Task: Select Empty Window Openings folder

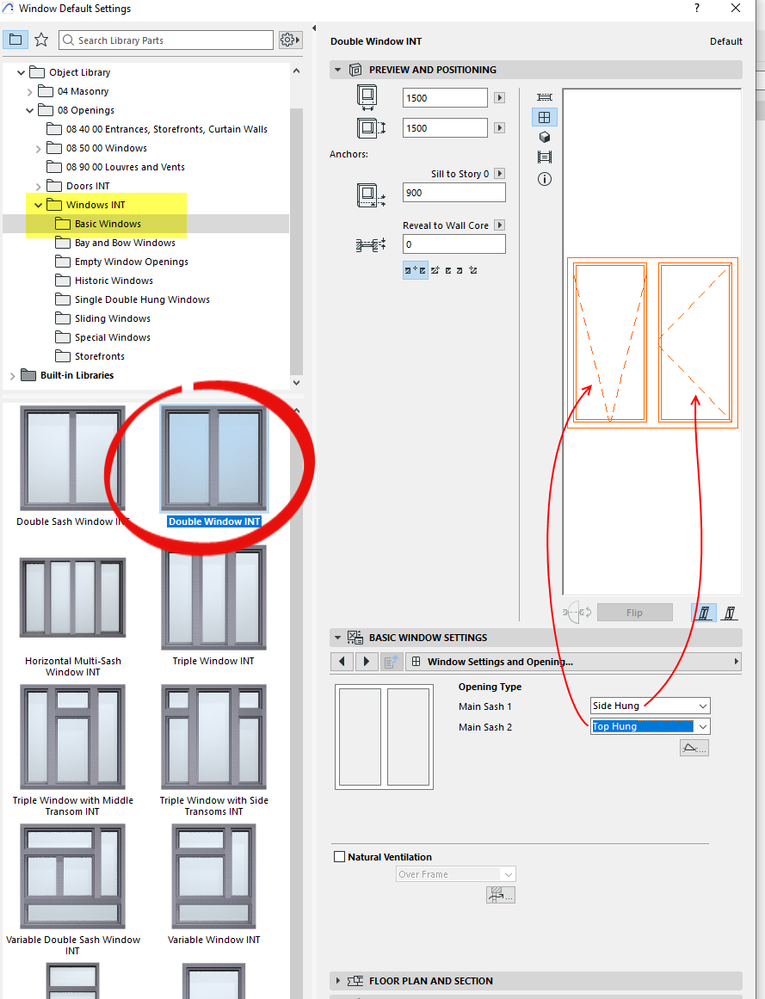Action: tap(131, 262)
